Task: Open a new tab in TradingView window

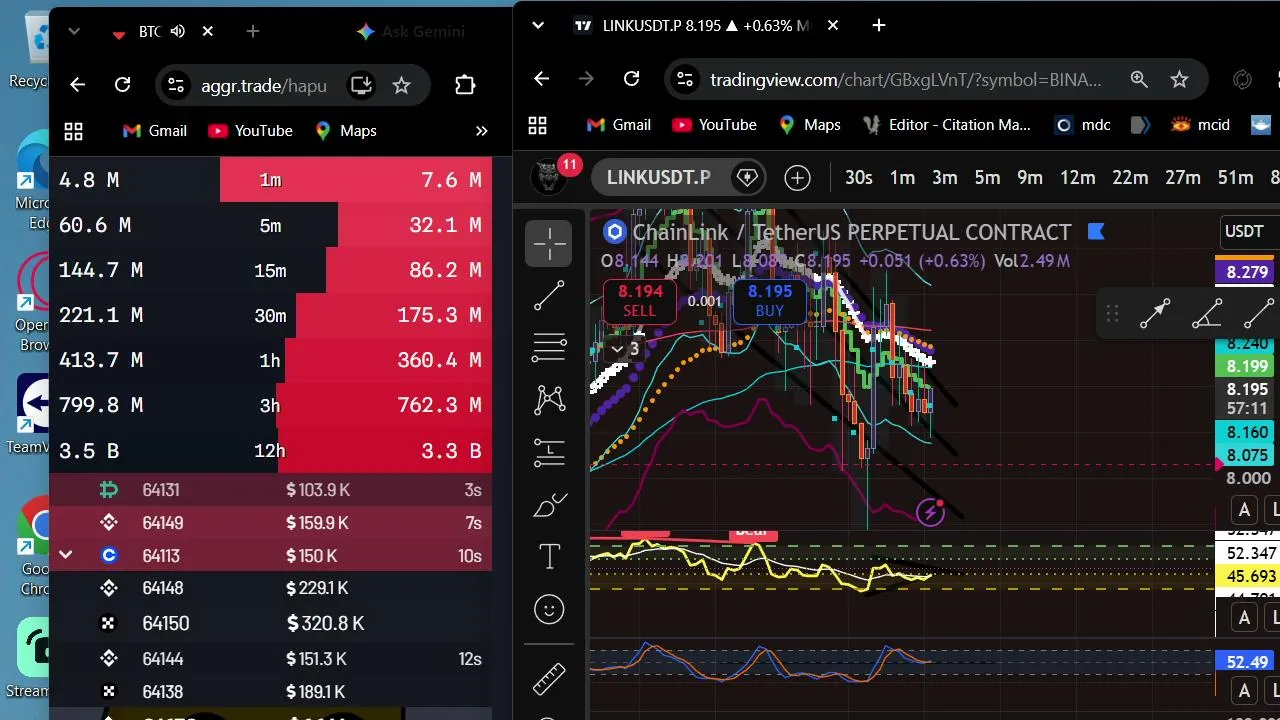Action: 879,25
